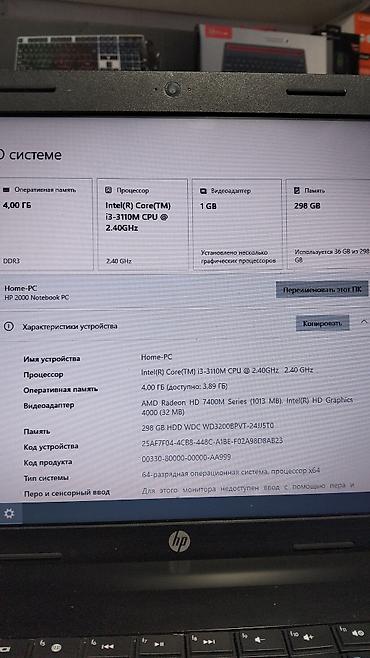Select the 'Код продукта' row label
The height and width of the screenshot is (658, 370).
tap(47, 462)
